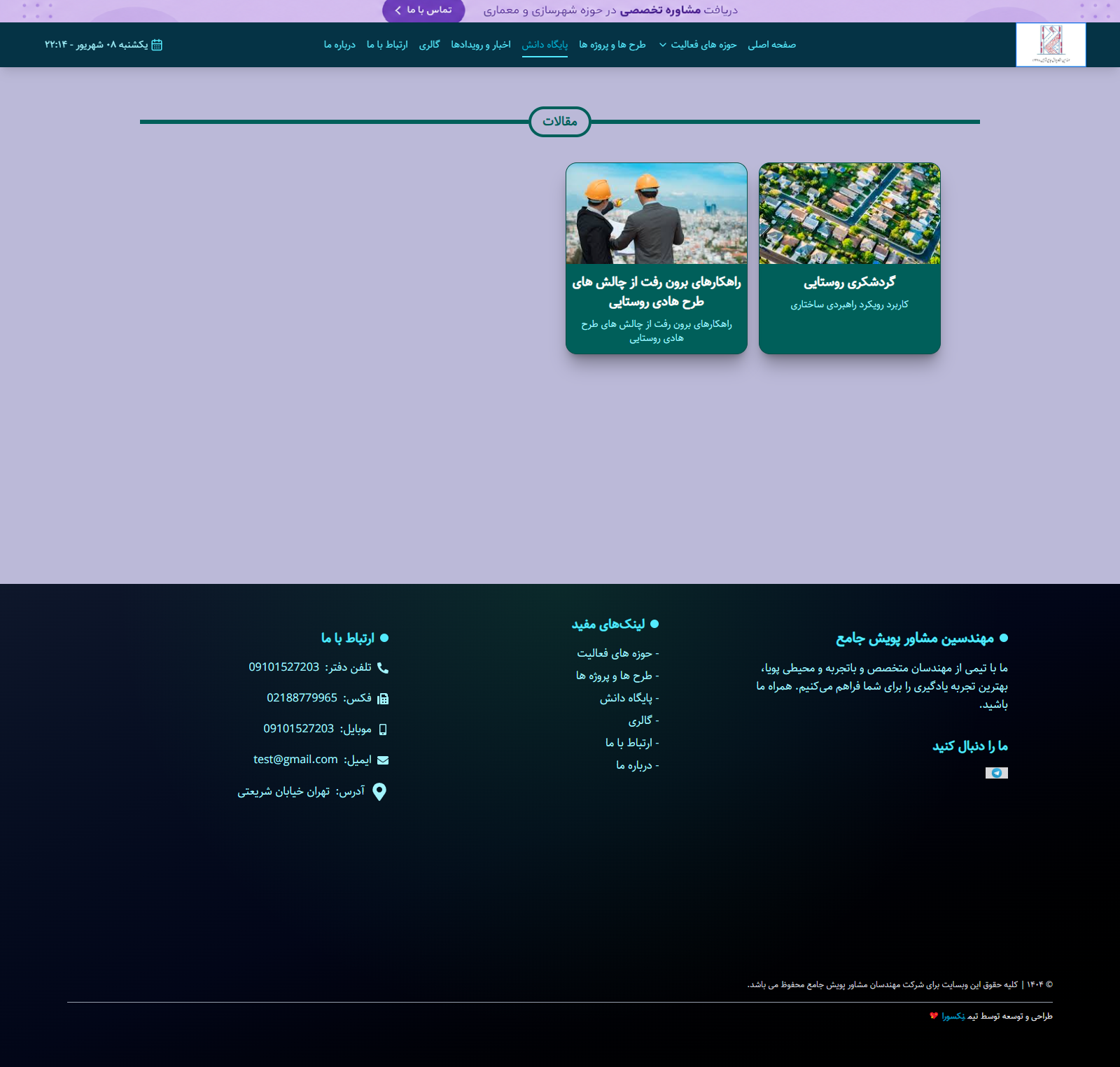Click the گردشگری روستایی article title
The image size is (1120, 1067).
[x=850, y=282]
